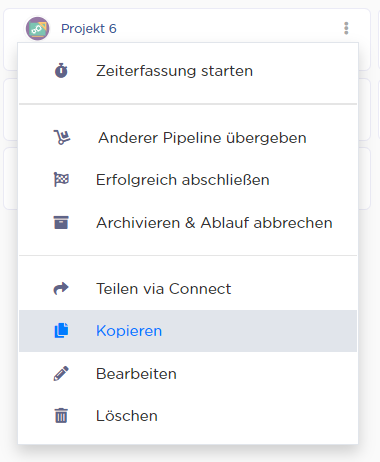Click the stopwatch icon for Zeiterfassung
380x462 pixels.
pyautogui.click(x=61, y=71)
